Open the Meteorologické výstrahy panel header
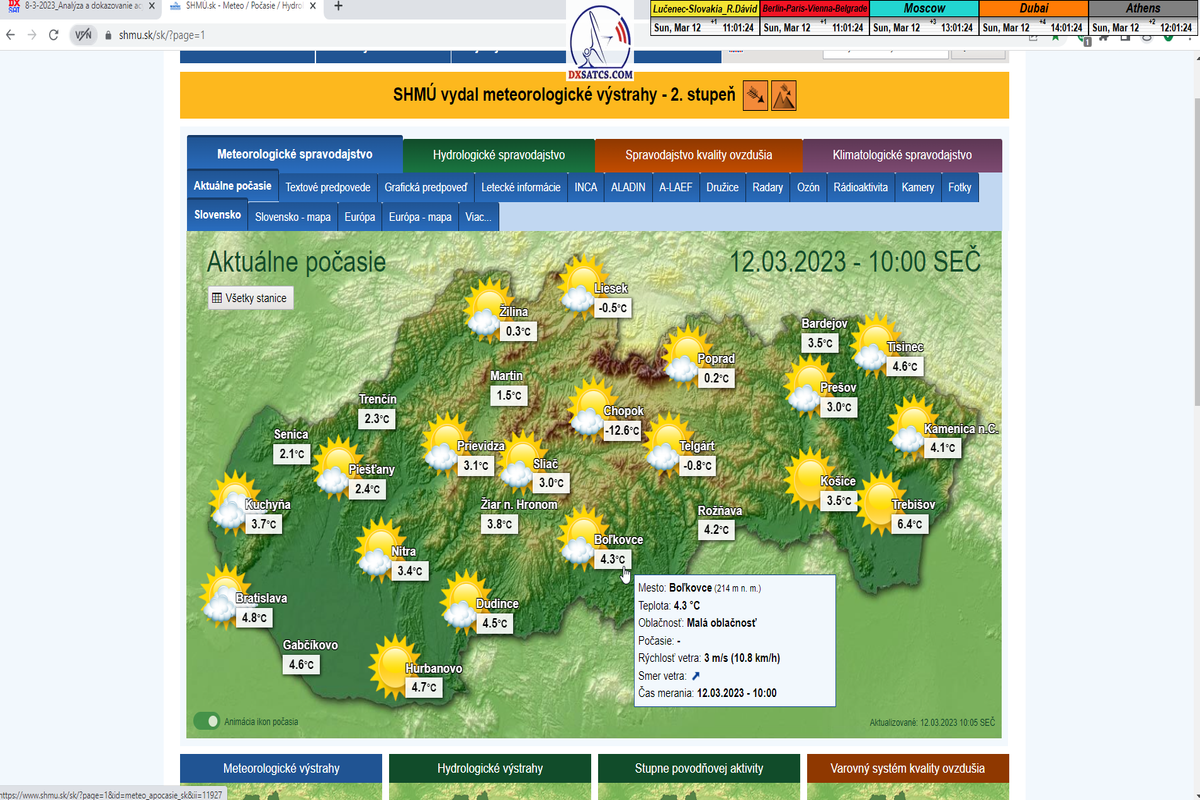 coord(280,769)
